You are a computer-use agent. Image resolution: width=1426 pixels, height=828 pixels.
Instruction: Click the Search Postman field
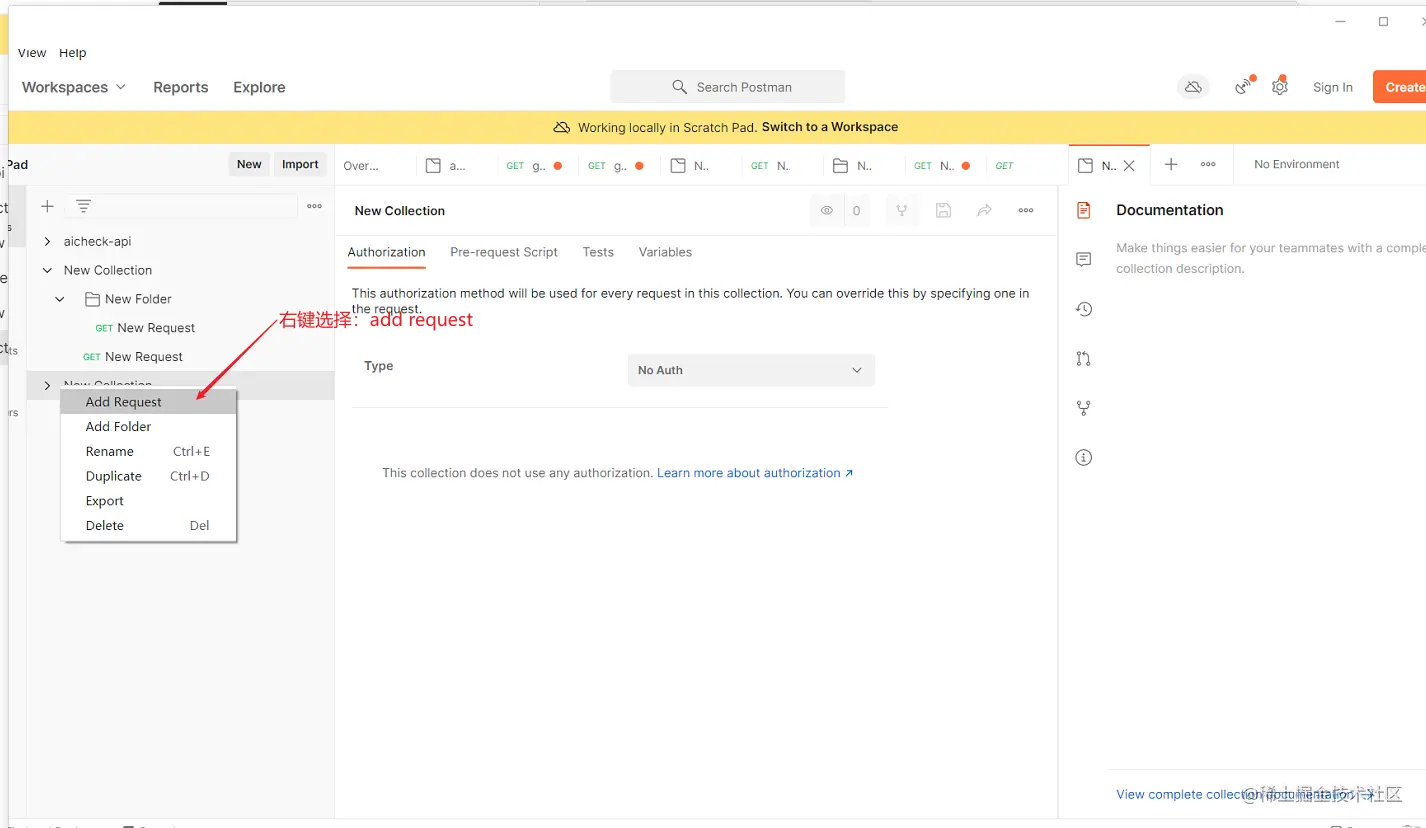point(728,87)
